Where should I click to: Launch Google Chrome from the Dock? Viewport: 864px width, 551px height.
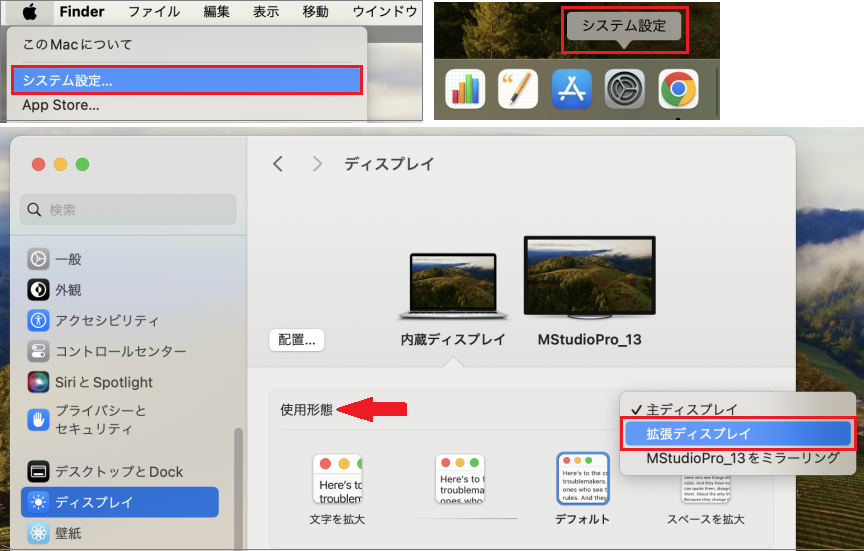(x=678, y=89)
